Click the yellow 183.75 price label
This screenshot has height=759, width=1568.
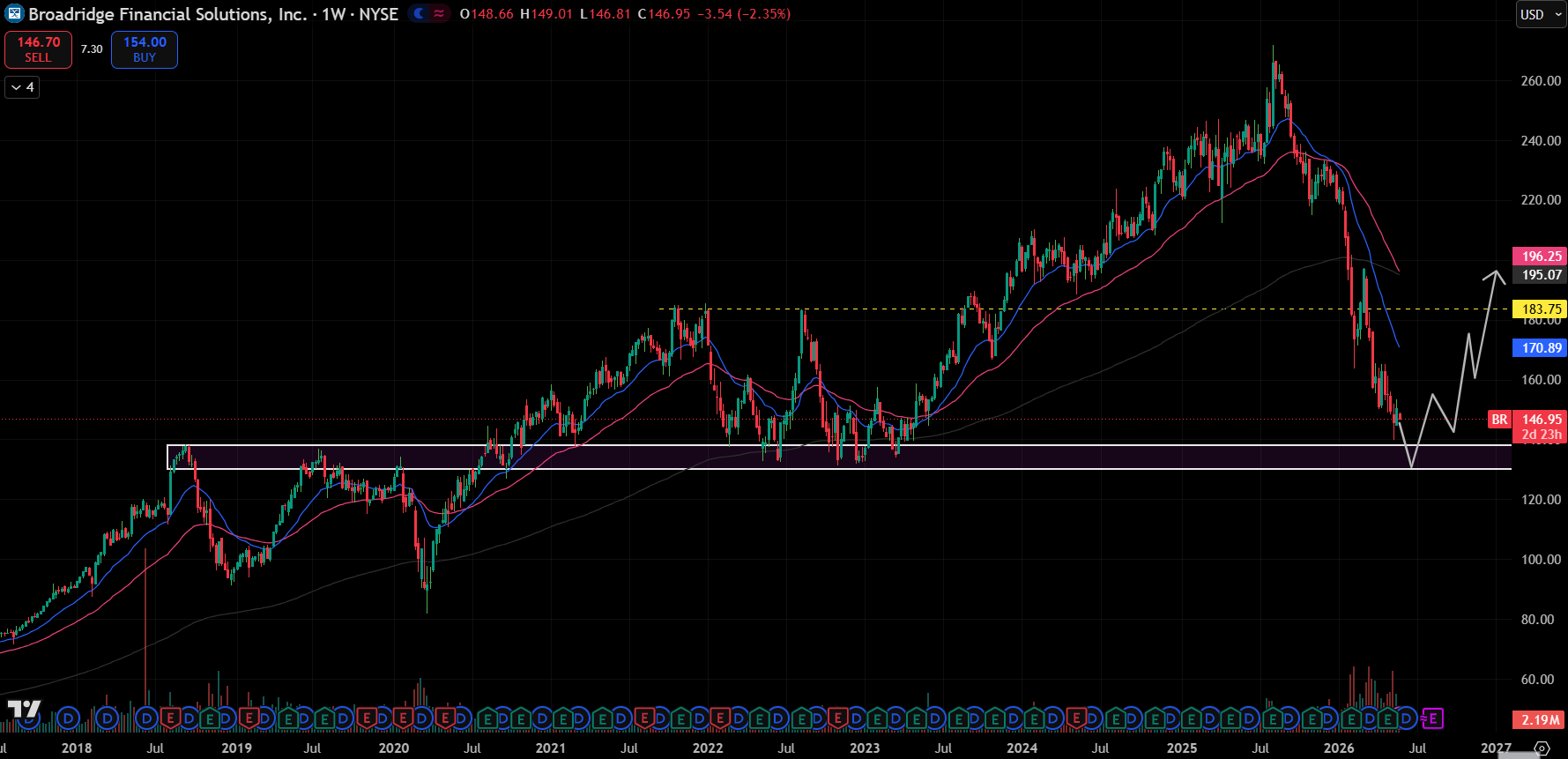click(x=1540, y=309)
